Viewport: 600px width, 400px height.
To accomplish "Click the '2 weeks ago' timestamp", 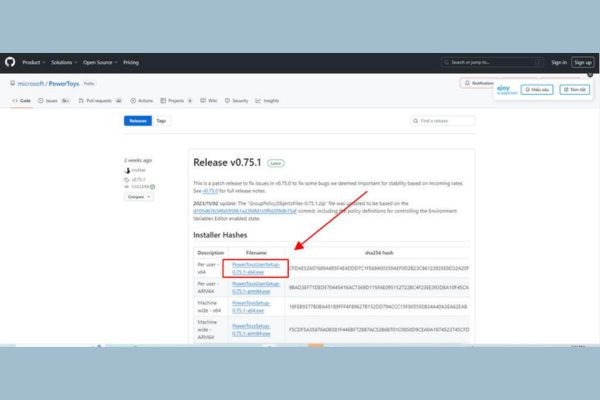I will coord(138,160).
